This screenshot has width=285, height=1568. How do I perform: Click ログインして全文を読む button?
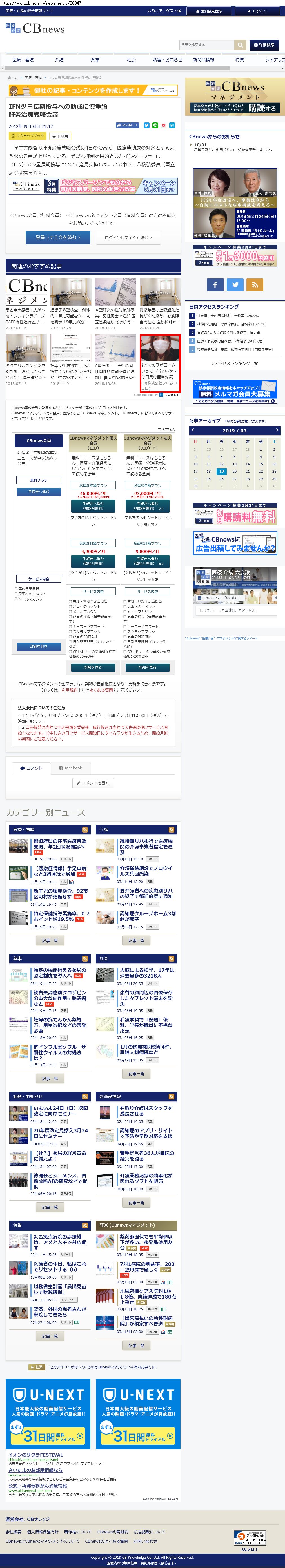click(128, 237)
